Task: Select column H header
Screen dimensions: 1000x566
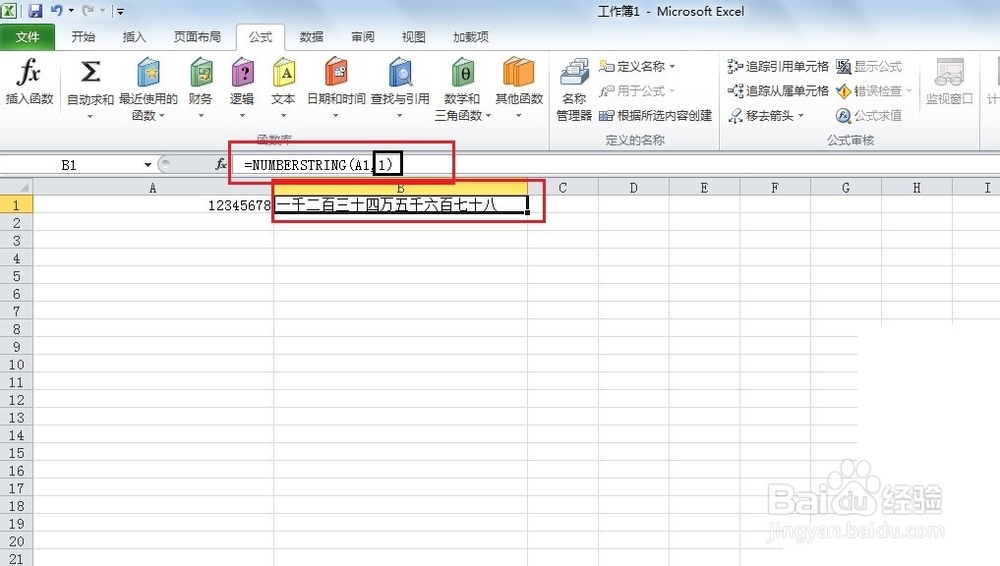Action: pyautogui.click(x=916, y=188)
